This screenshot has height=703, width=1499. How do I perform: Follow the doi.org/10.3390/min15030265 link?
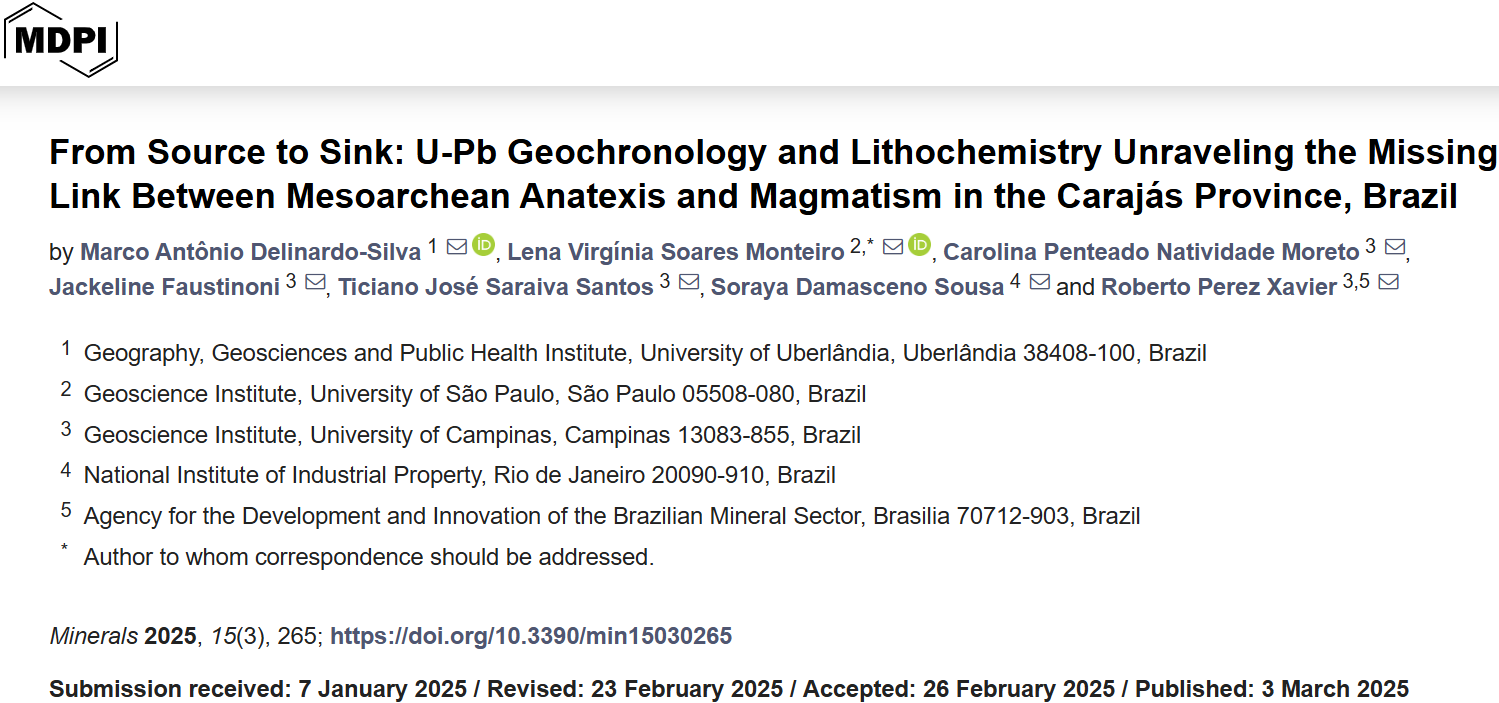pos(531,636)
